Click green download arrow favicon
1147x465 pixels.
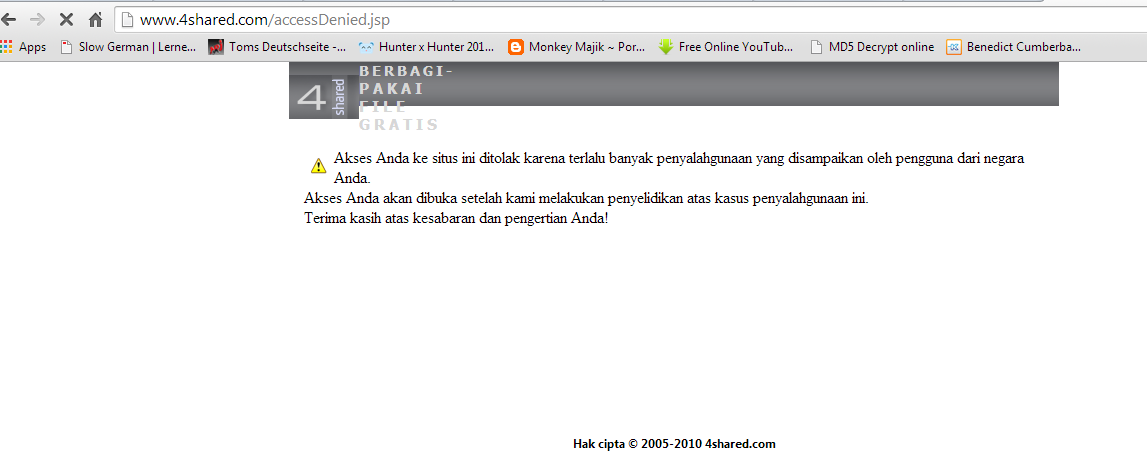tap(665, 48)
